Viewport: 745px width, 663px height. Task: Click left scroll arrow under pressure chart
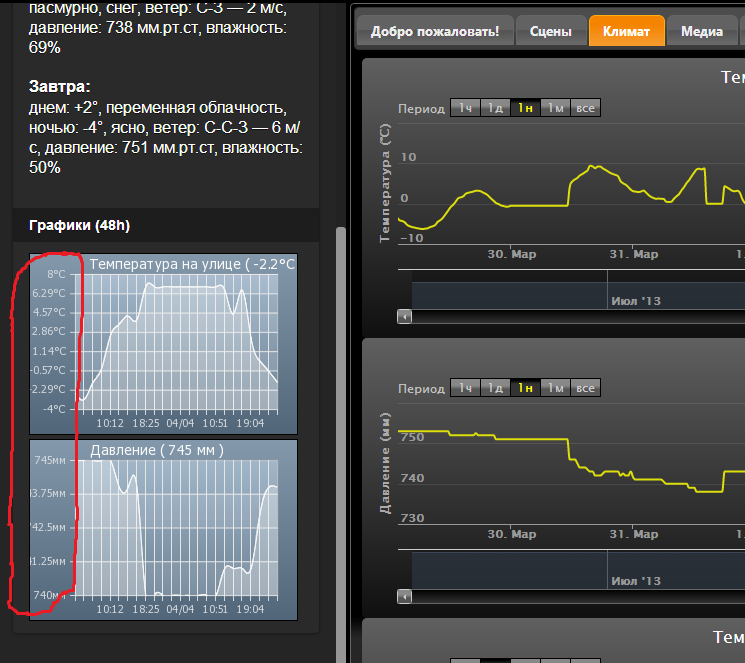[x=404, y=597]
